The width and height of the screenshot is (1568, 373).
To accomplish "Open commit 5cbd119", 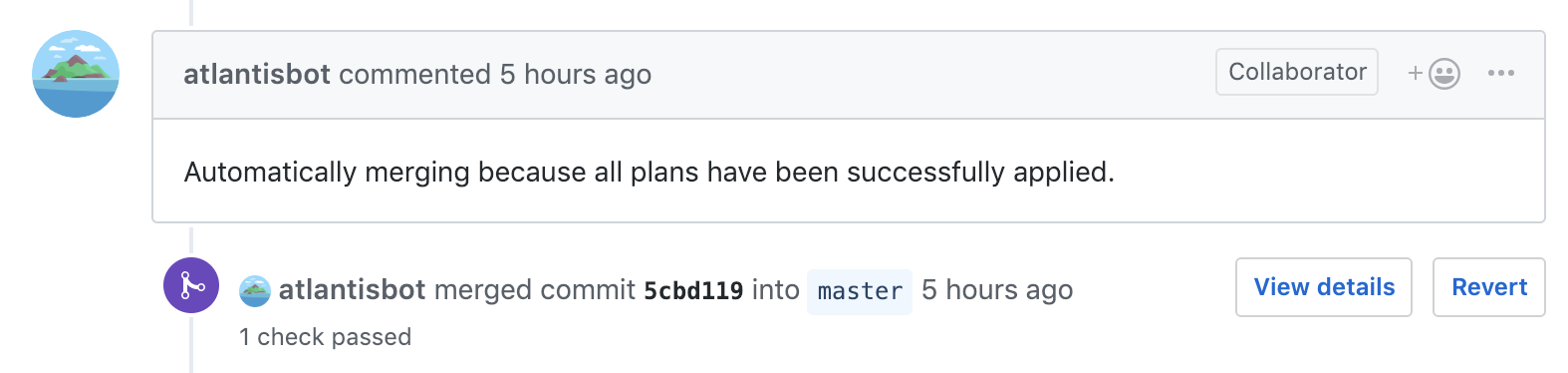I will (x=693, y=290).
